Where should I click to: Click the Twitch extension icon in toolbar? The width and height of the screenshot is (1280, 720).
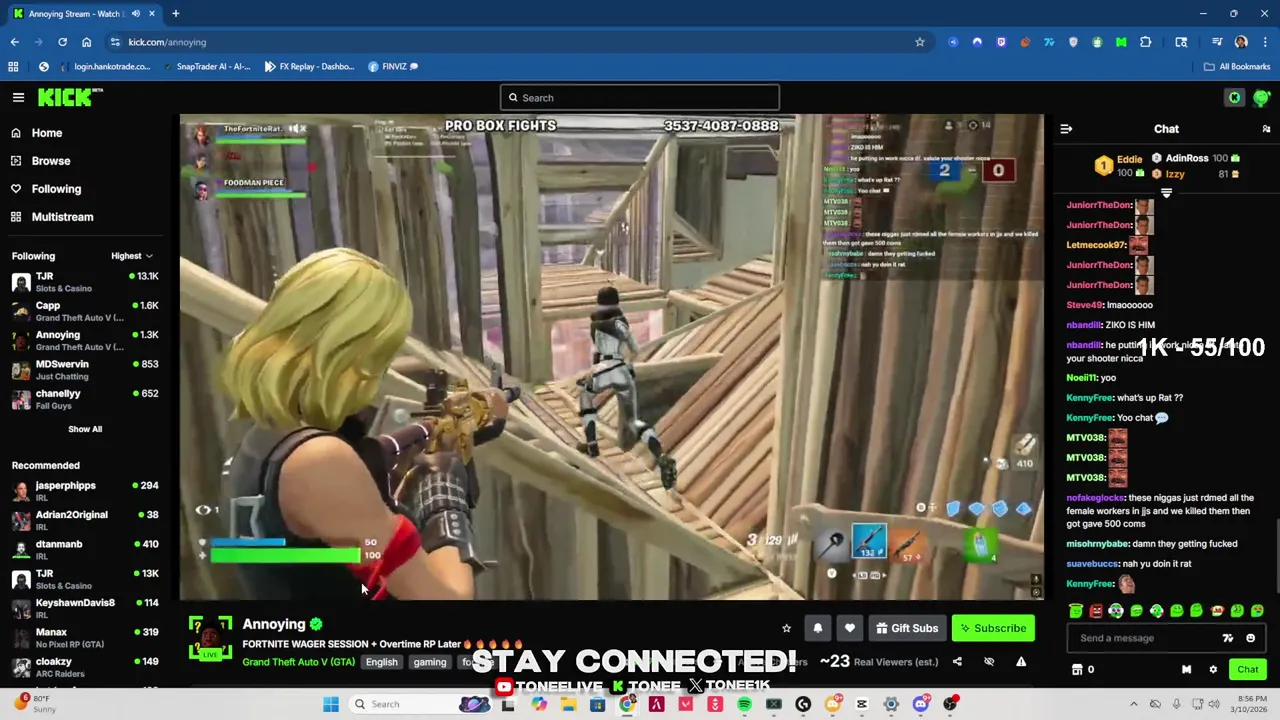1001,42
